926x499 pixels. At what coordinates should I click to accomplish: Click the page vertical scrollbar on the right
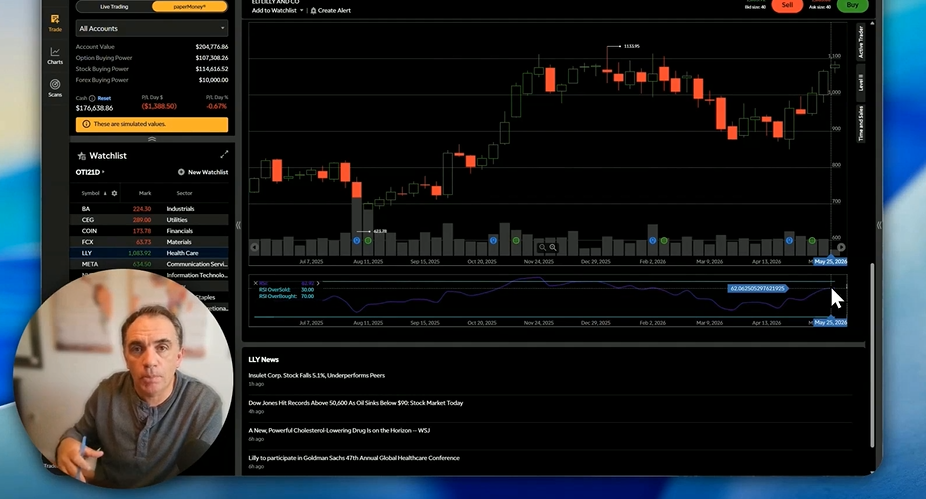(872, 354)
